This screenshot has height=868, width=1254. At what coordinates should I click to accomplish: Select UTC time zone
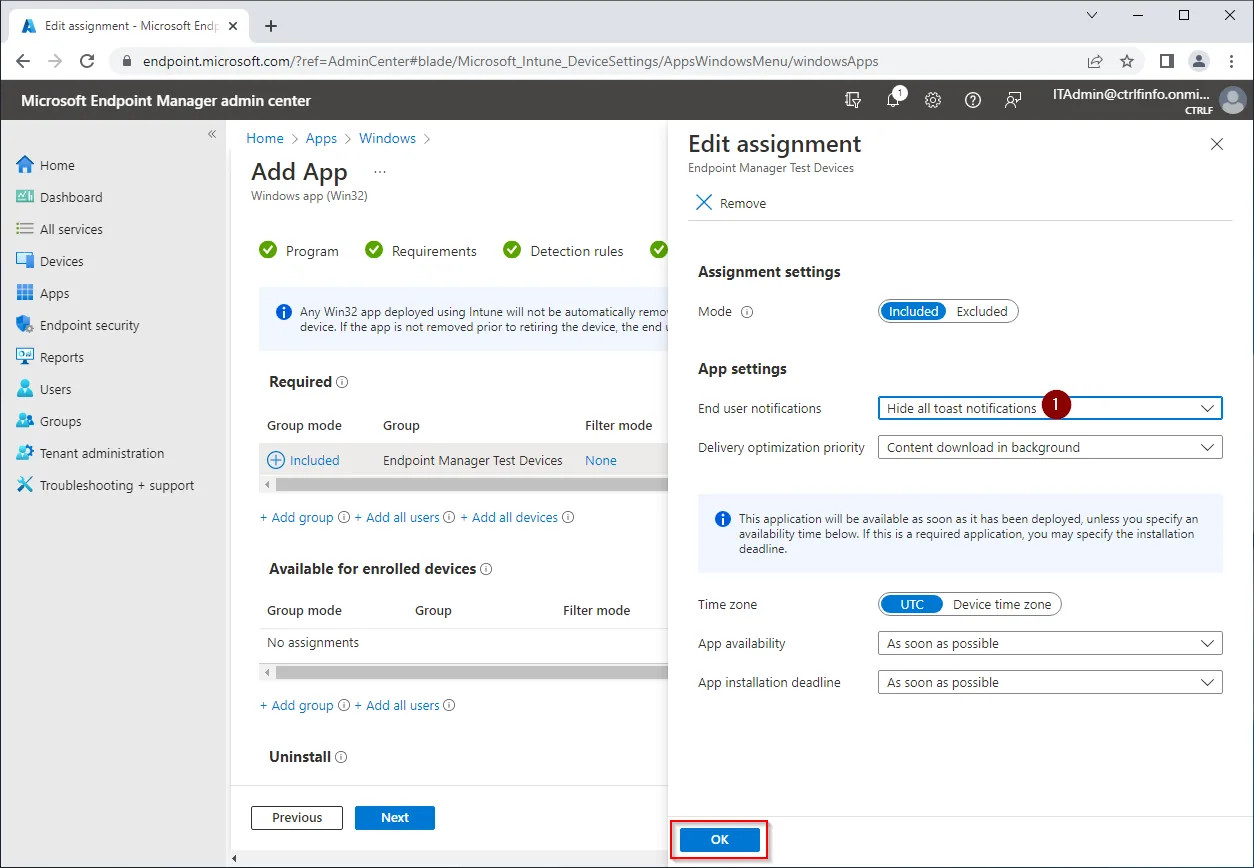(911, 604)
